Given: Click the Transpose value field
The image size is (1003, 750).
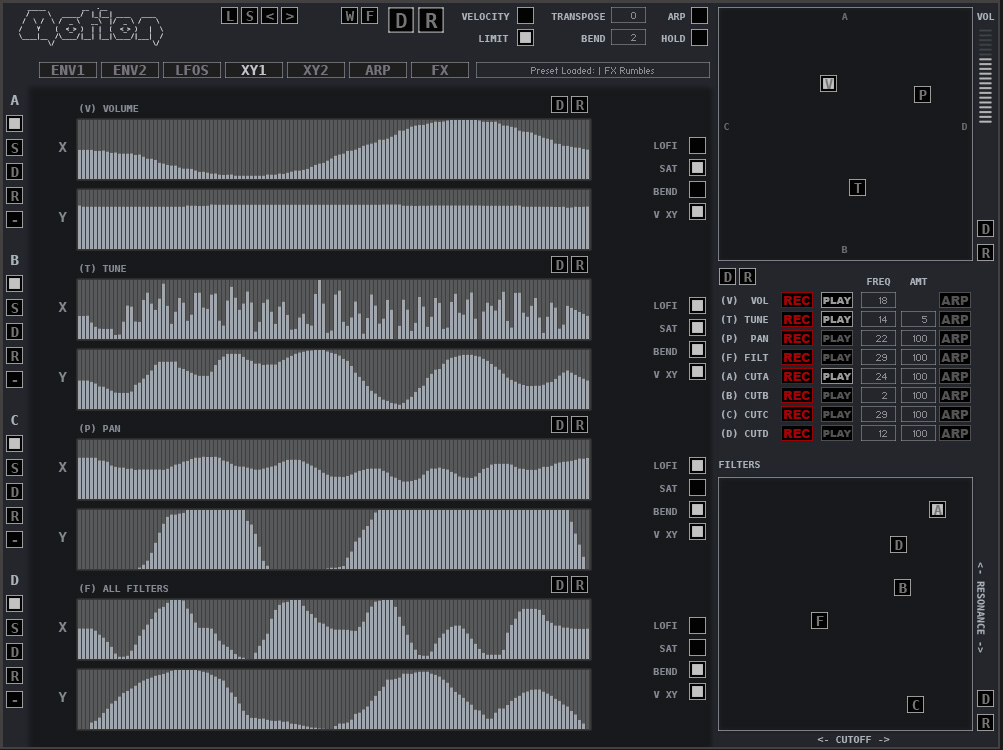Looking at the screenshot, I should (628, 16).
